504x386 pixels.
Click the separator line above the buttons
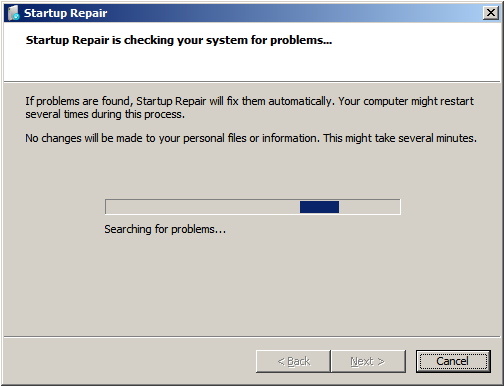click(252, 337)
